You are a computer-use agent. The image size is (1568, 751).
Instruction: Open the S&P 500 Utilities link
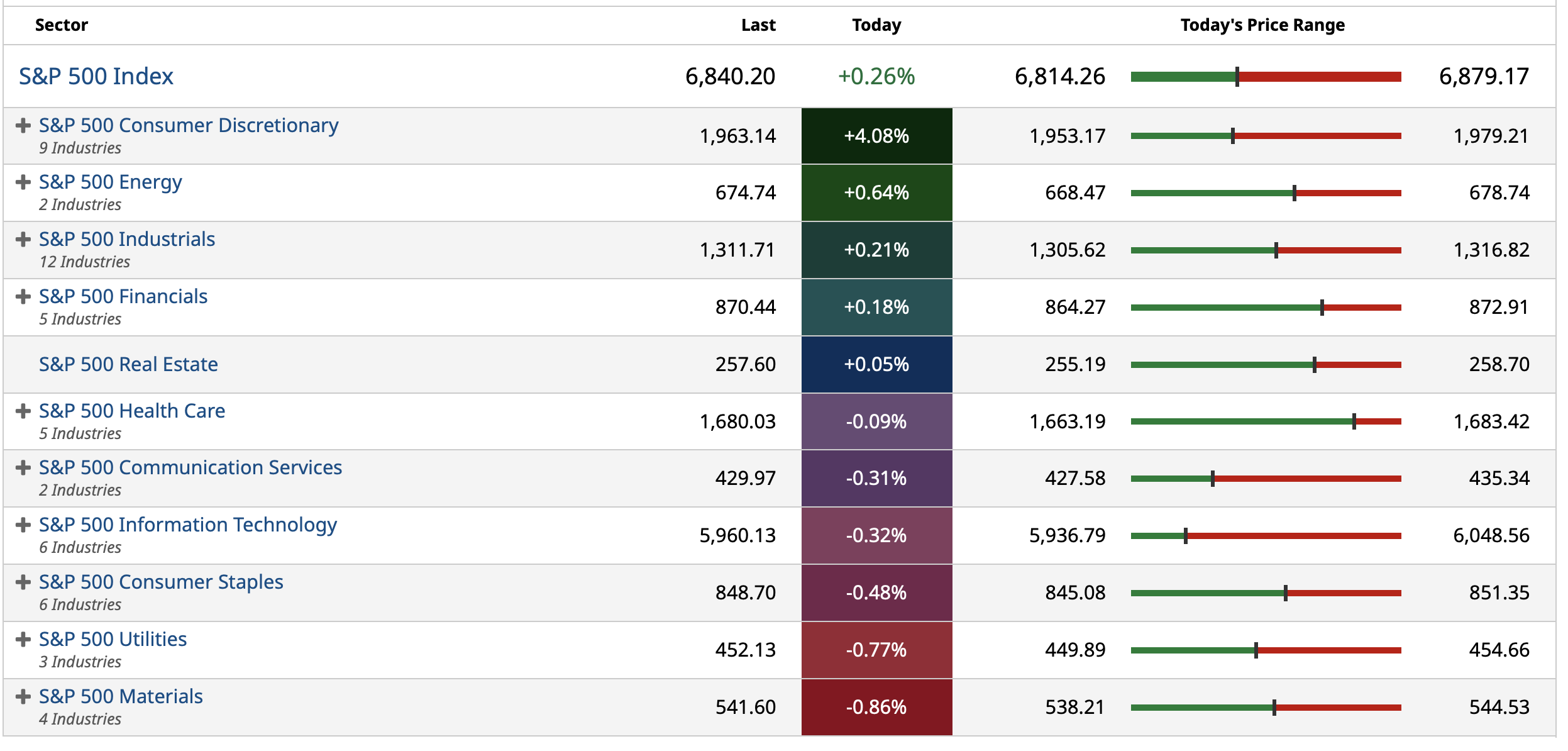click(113, 640)
